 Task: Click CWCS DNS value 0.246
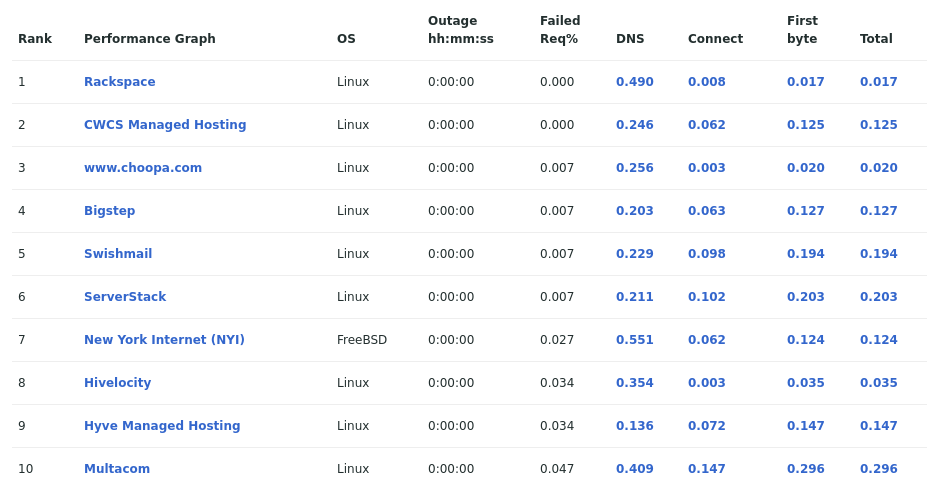coord(635,125)
